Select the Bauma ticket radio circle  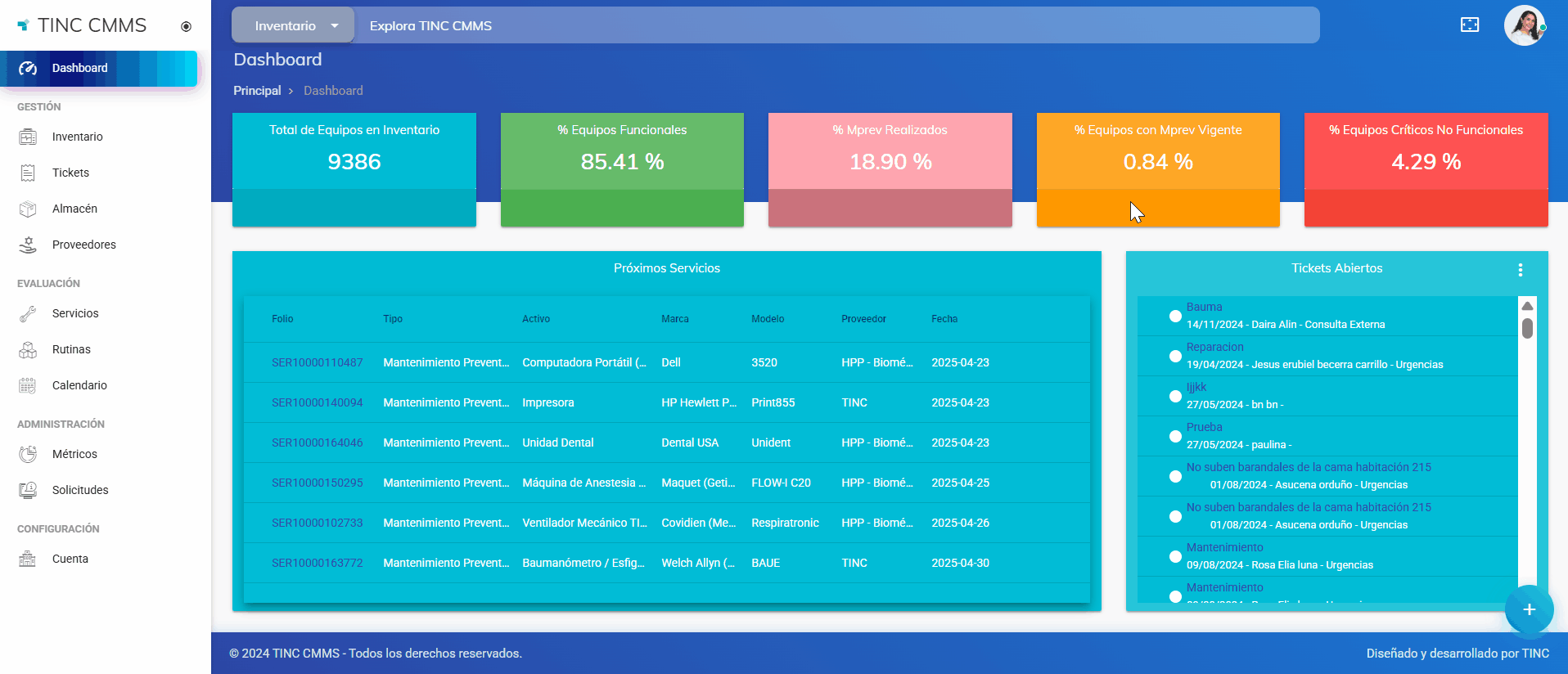(x=1175, y=316)
